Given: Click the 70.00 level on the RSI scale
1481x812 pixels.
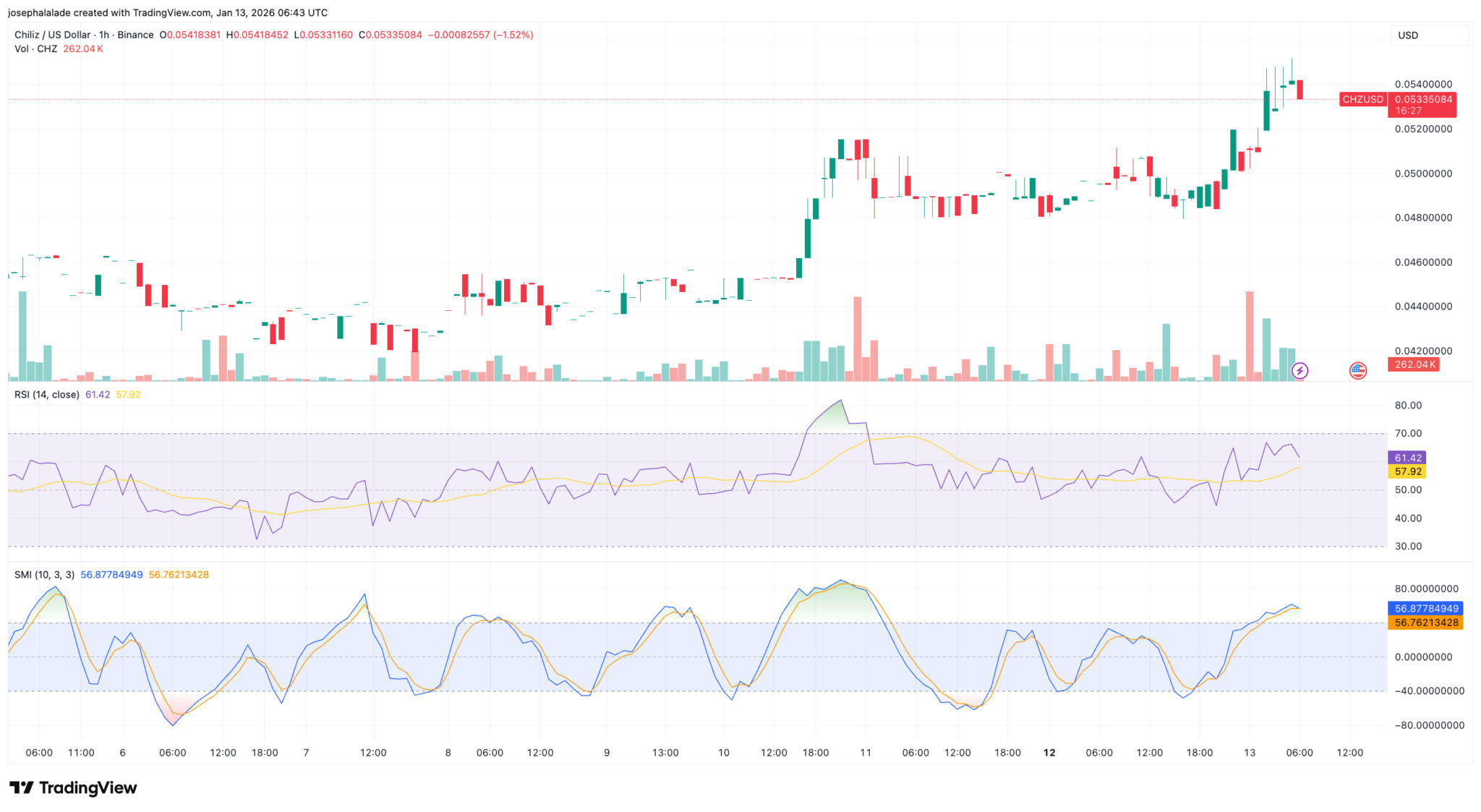Looking at the screenshot, I should click(x=1408, y=434).
